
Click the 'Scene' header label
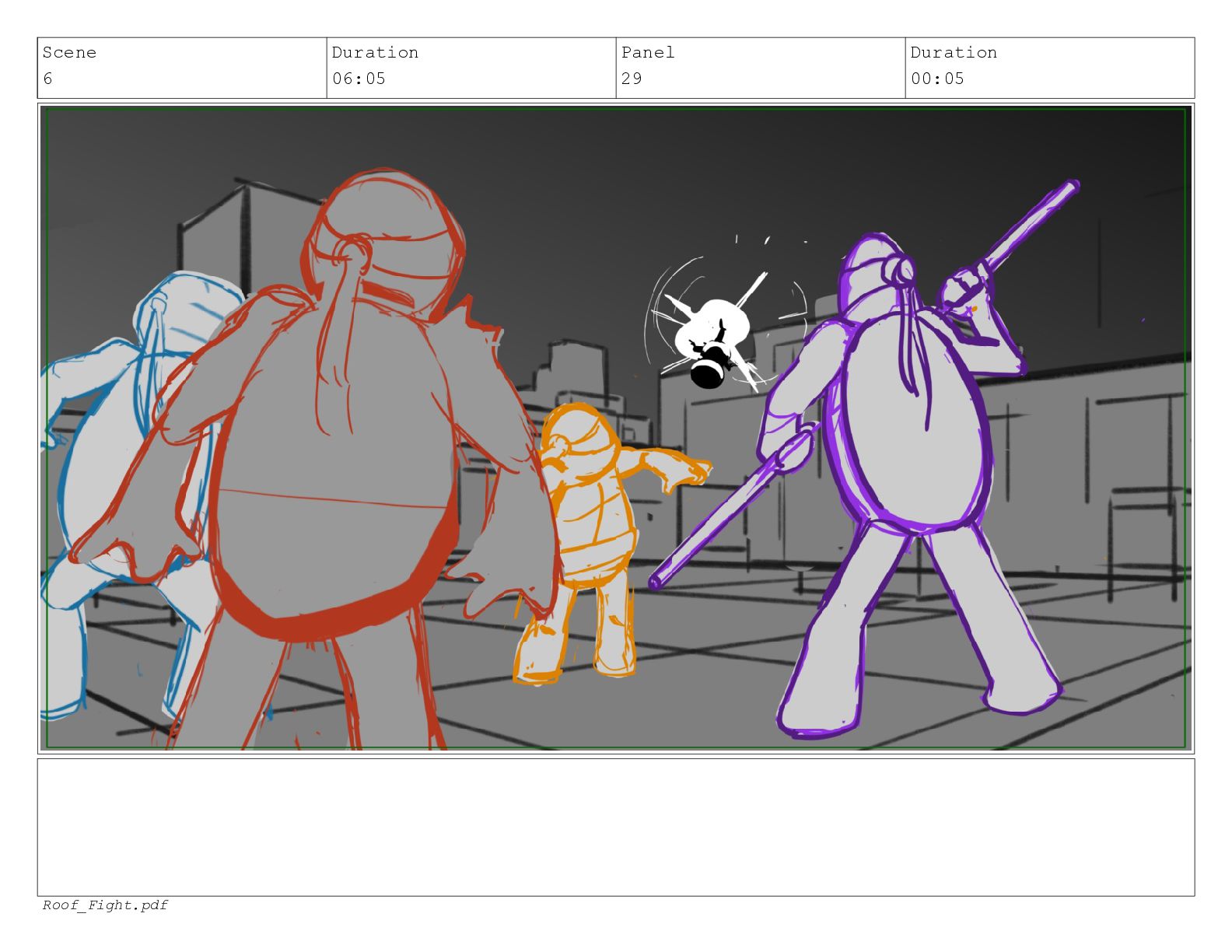69,53
